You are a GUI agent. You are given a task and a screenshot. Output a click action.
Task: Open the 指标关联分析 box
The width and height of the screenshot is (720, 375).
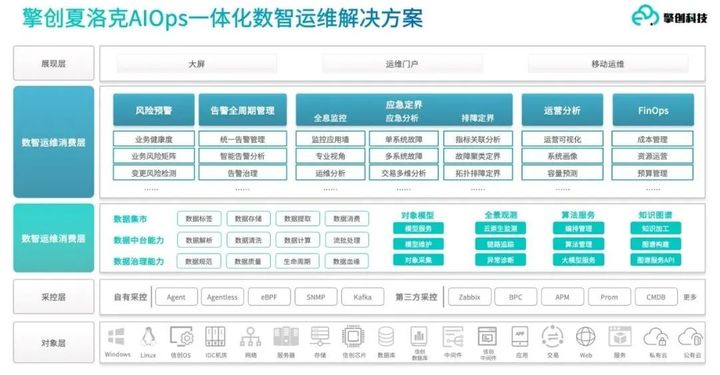(x=478, y=139)
